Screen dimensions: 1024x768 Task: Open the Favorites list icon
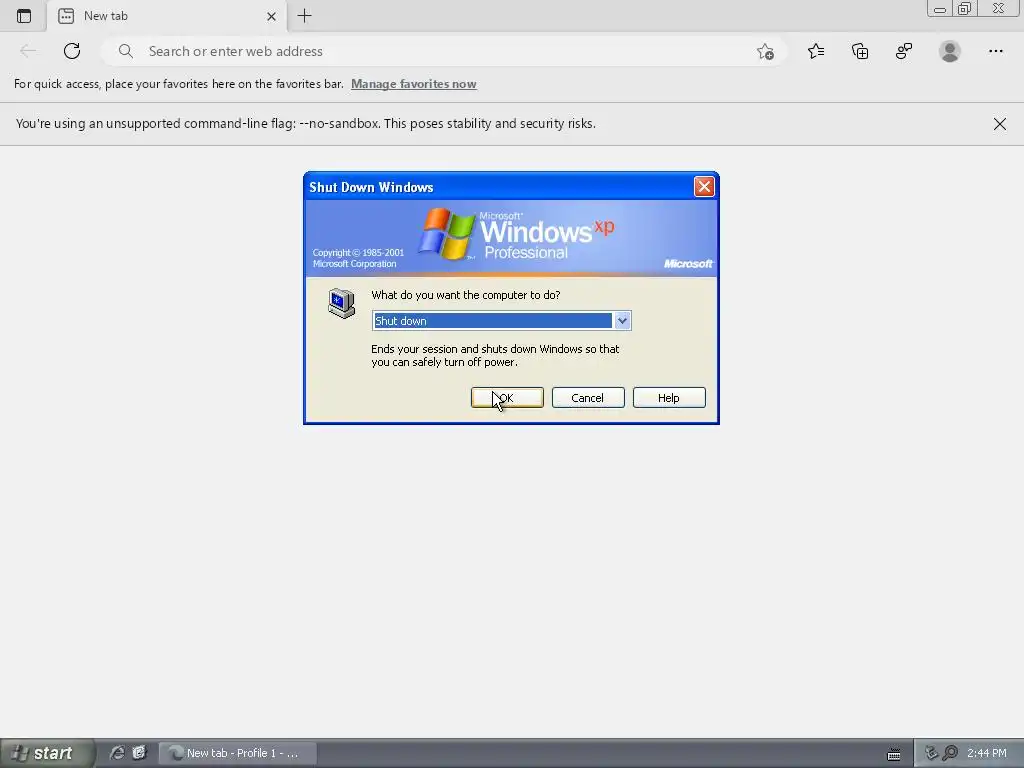(816, 51)
